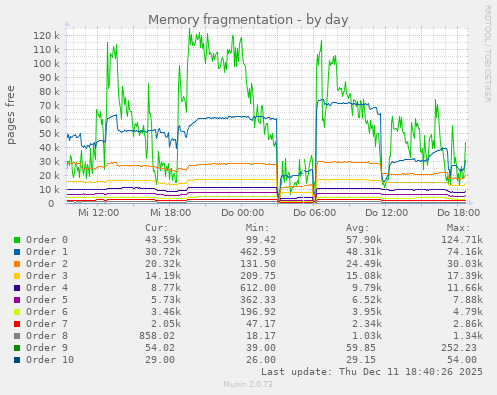Click the '120 k' y-axis tick label
Image resolution: width=497 pixels, height=395 pixels.
46,36
